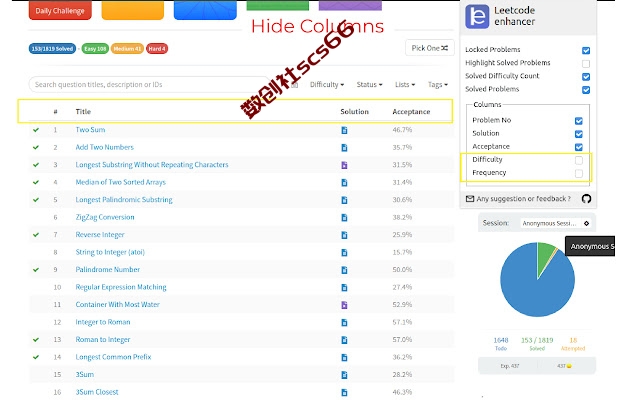The height and width of the screenshot is (400, 640).
Task: Uncheck the Solution column checkbox
Action: 578,134
